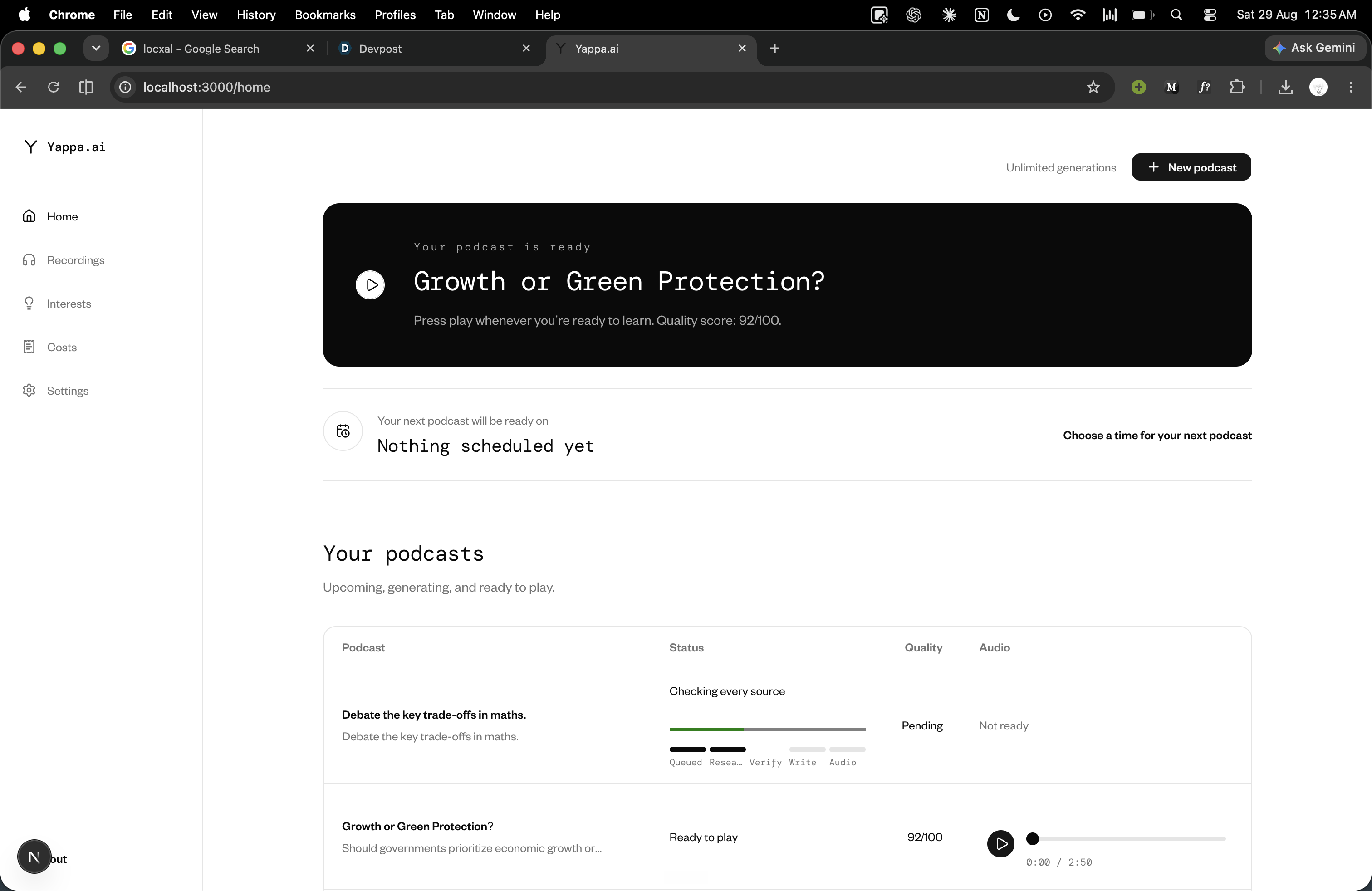Image resolution: width=1372 pixels, height=891 pixels.
Task: Open the Bookmarks menu
Action: pyautogui.click(x=325, y=15)
